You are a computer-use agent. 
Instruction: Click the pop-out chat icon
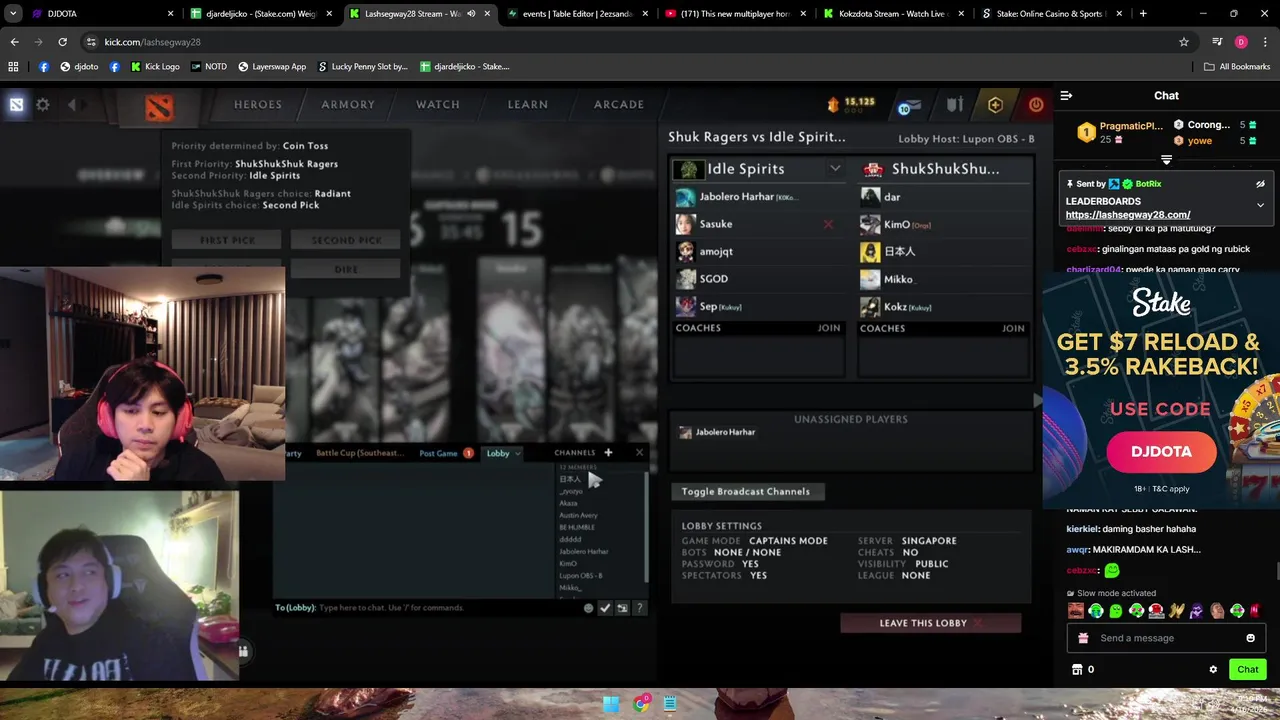(622, 608)
